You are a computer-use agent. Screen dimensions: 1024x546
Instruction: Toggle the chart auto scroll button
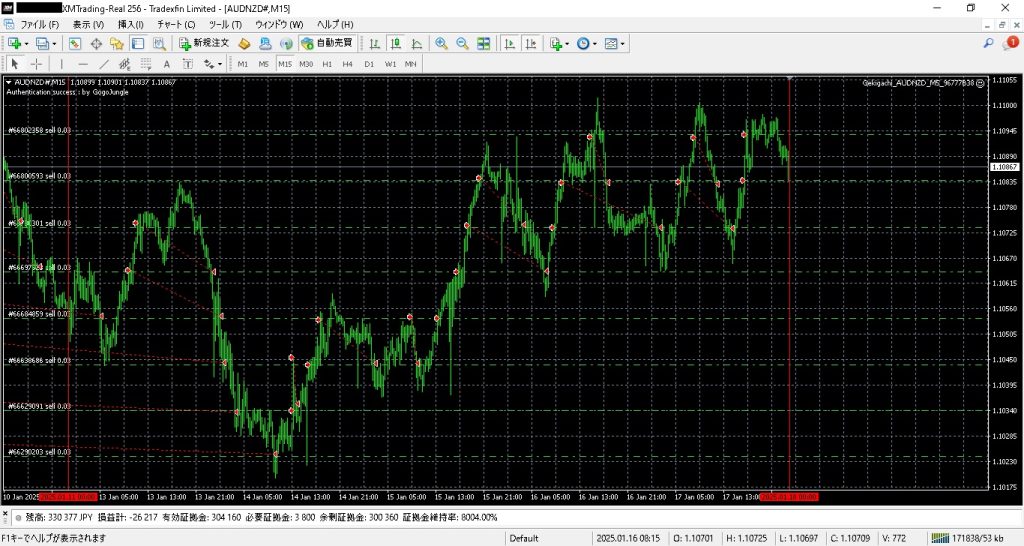point(510,44)
